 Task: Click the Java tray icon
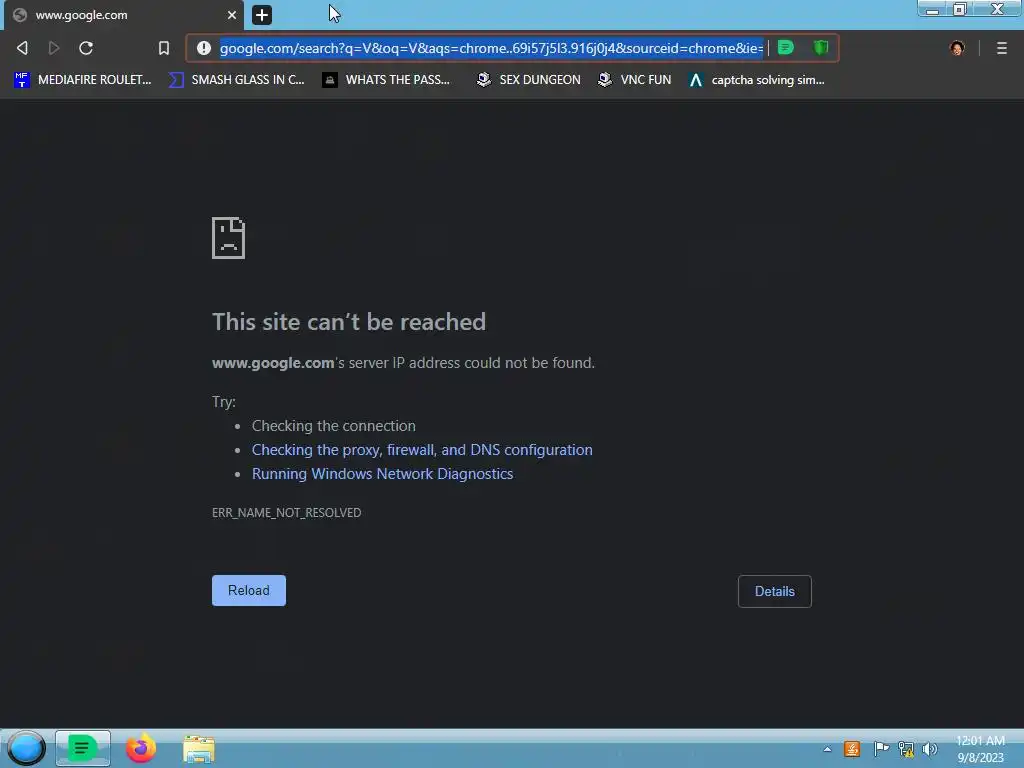[x=852, y=749]
